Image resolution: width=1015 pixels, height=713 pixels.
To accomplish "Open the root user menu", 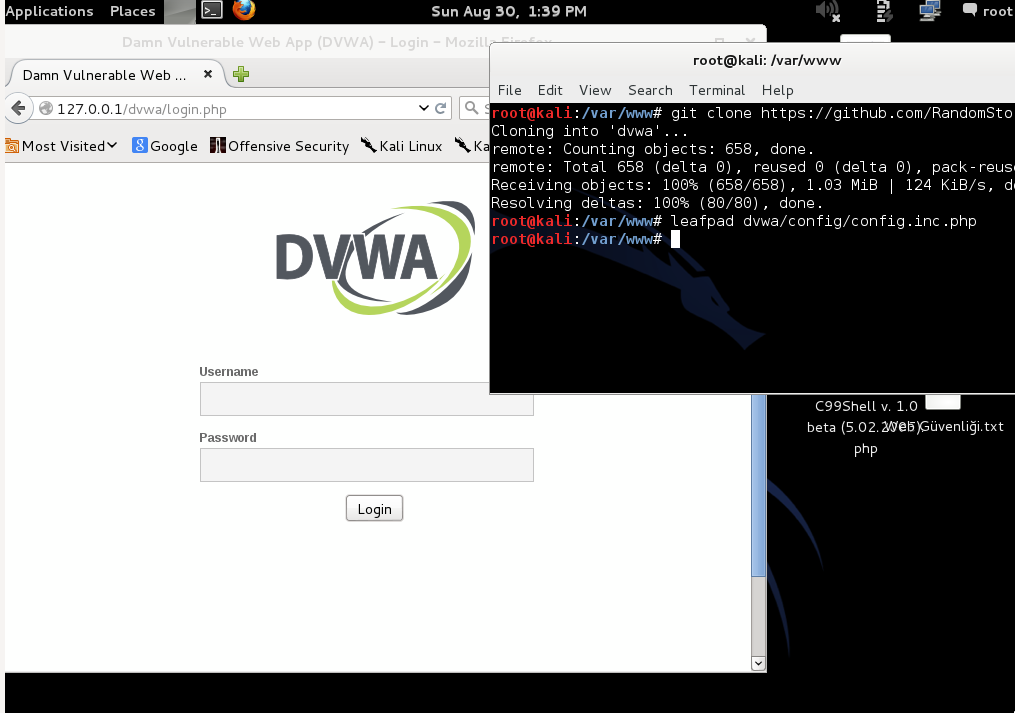I will tap(988, 11).
